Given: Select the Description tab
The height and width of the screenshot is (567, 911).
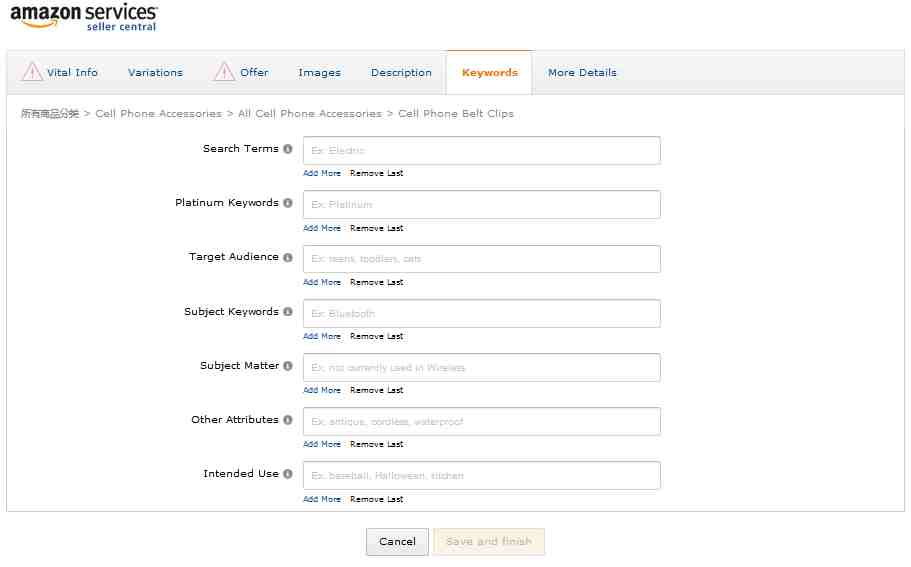Looking at the screenshot, I should coord(401,73).
